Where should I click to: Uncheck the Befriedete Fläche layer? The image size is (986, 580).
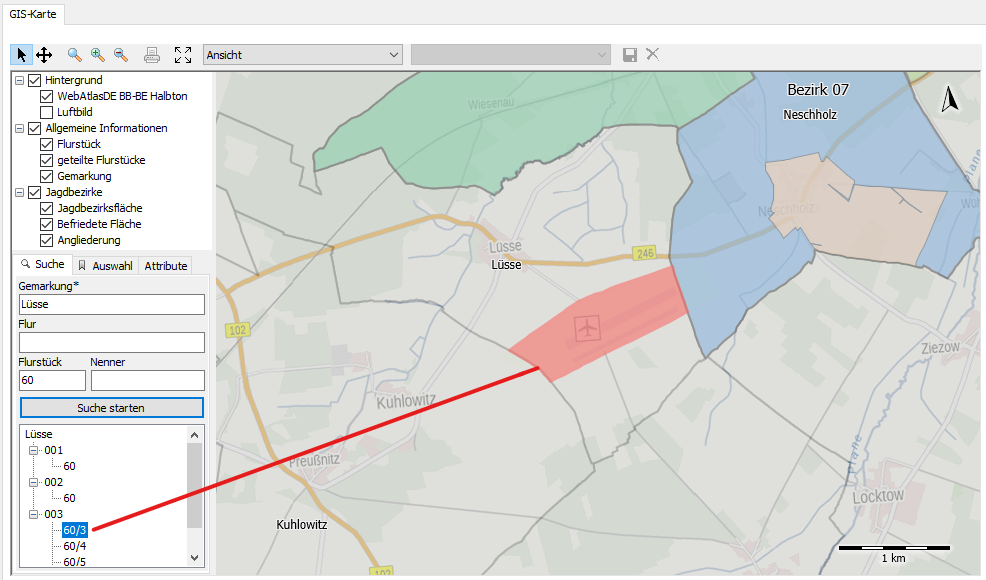point(47,225)
